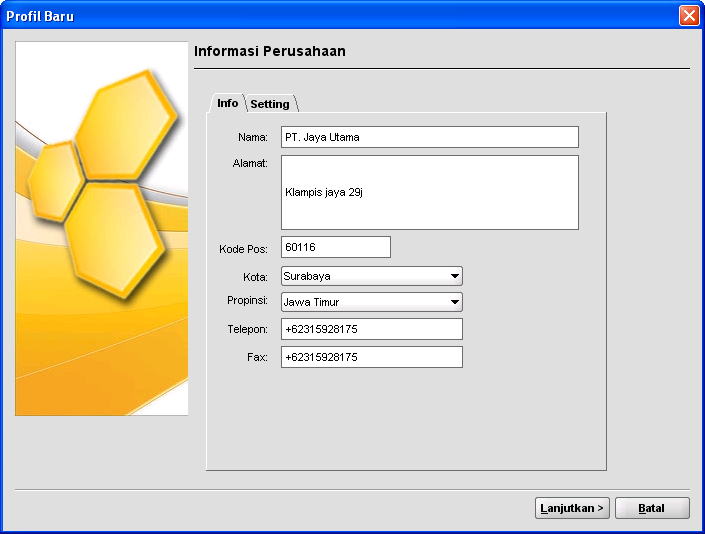This screenshot has height=534, width=705.
Task: Click the Kode Pos field
Action: click(x=335, y=247)
